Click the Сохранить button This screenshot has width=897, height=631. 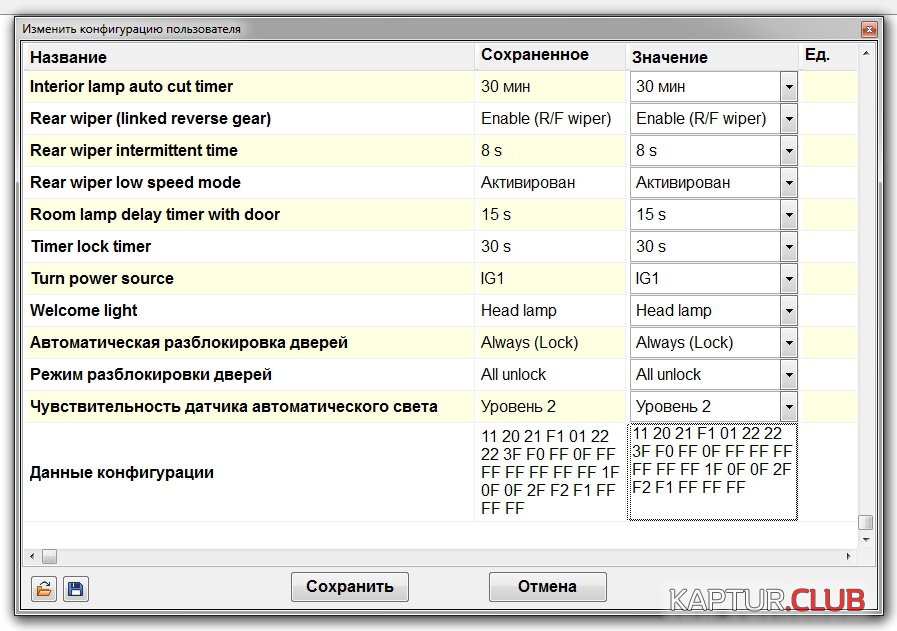349,587
